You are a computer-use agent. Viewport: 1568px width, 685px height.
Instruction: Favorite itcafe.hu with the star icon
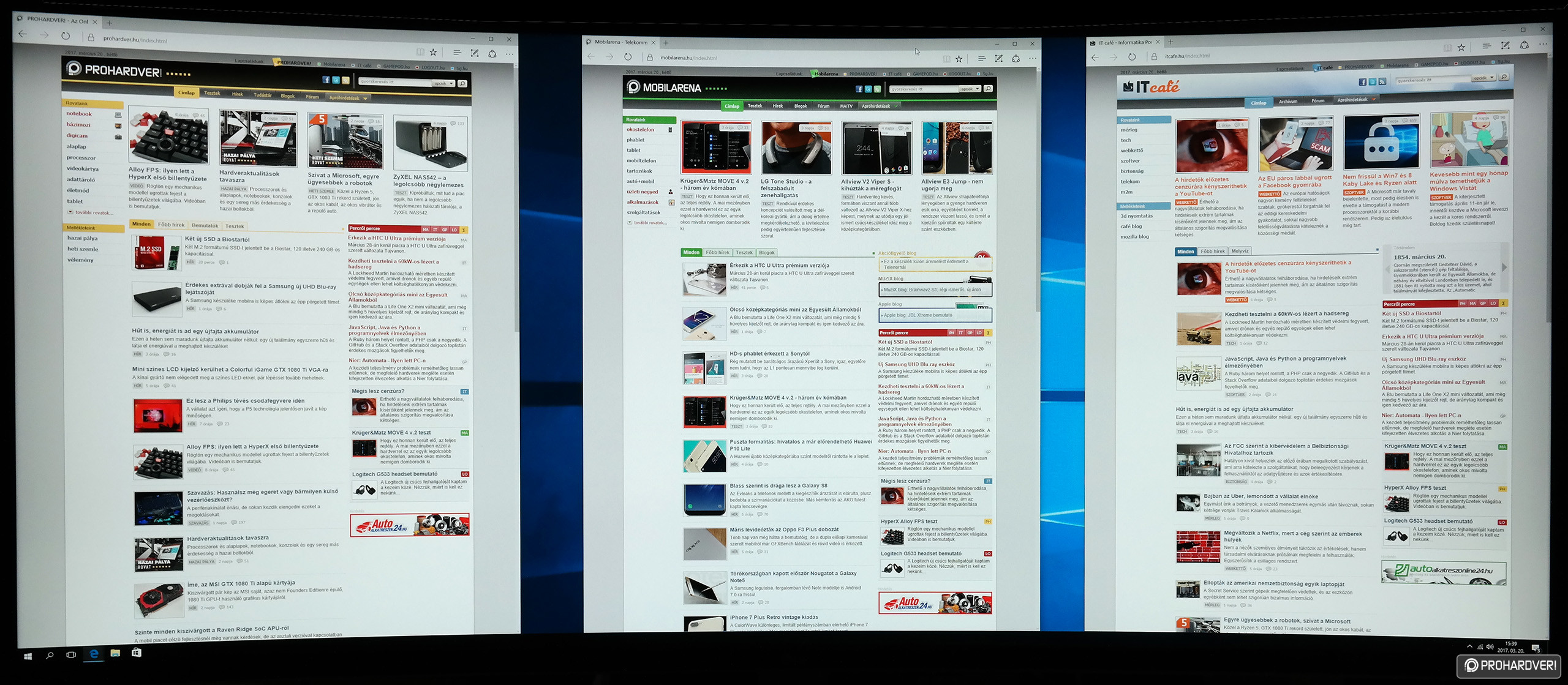[1461, 47]
